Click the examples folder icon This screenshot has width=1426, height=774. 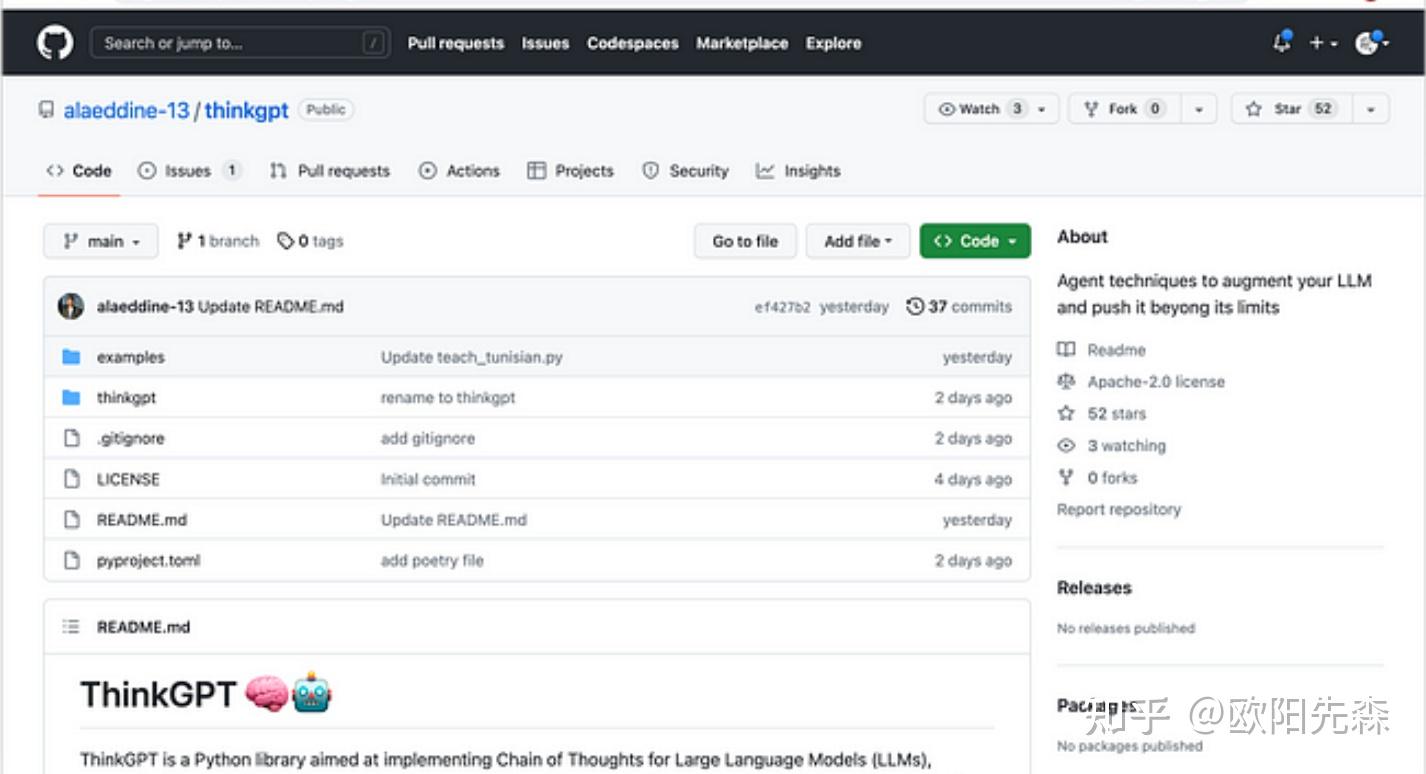coord(71,357)
